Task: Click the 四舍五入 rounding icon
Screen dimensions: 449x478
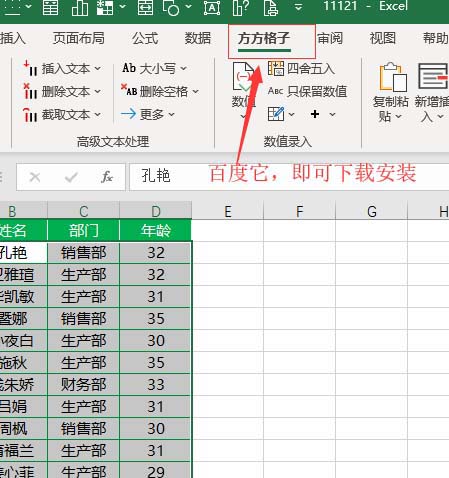Action: [276, 68]
